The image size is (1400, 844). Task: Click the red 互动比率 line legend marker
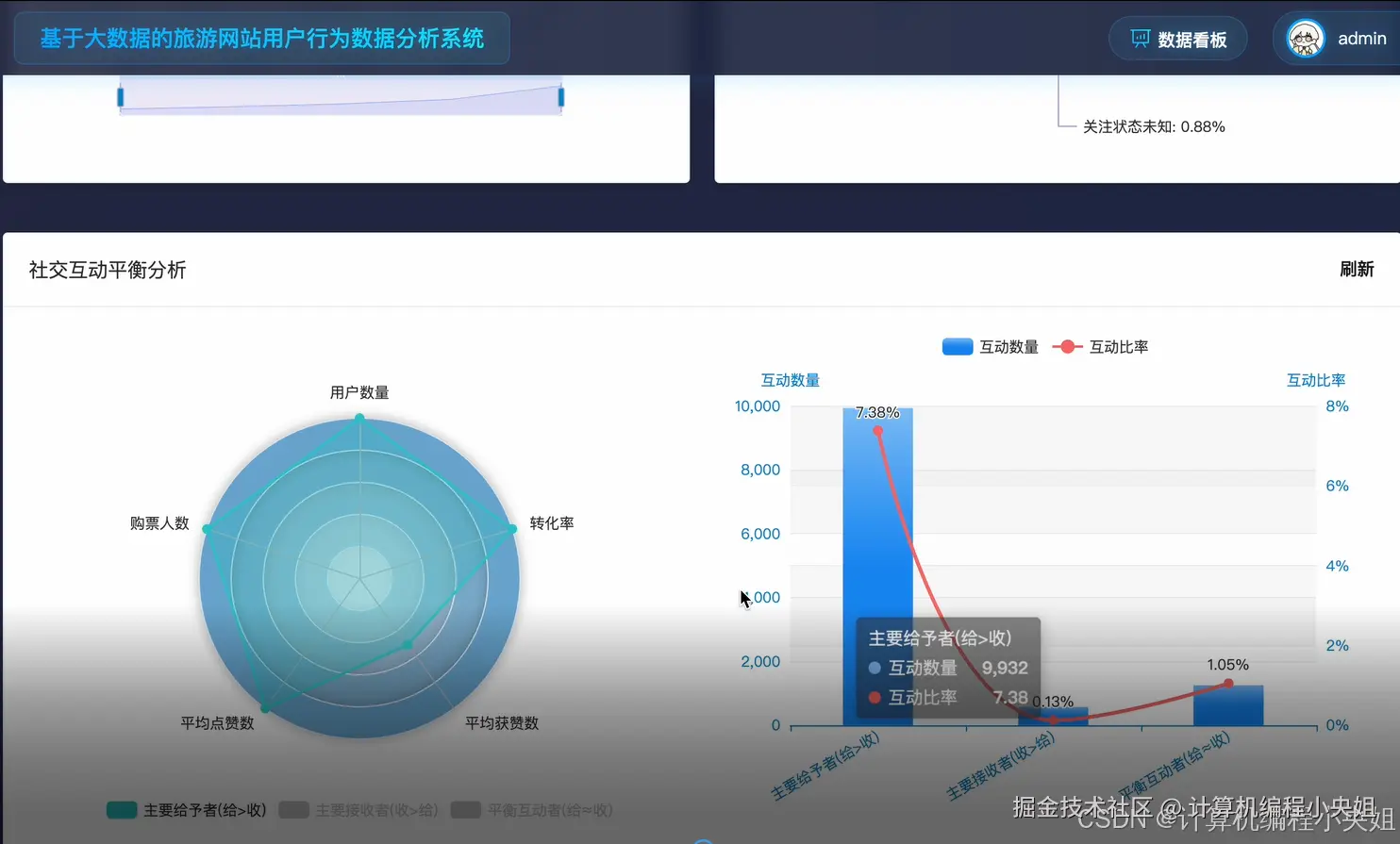click(x=1065, y=346)
